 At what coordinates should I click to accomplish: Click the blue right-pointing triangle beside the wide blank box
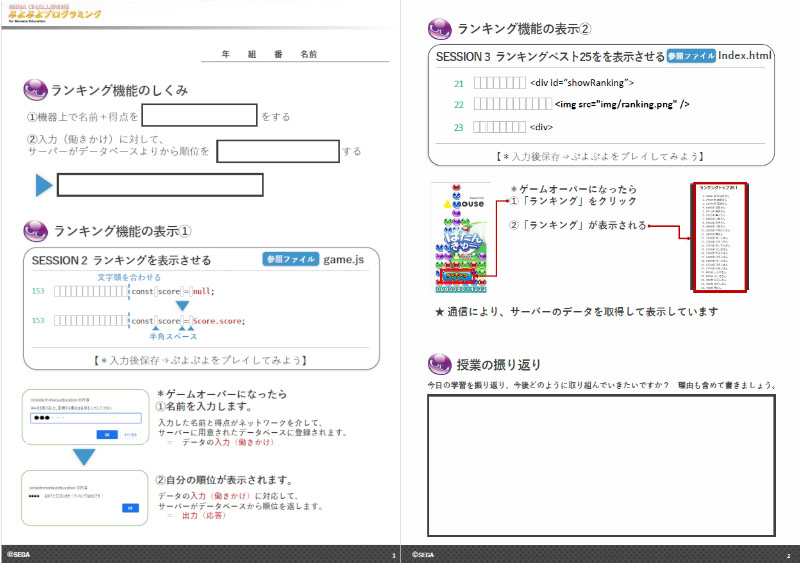[44, 185]
